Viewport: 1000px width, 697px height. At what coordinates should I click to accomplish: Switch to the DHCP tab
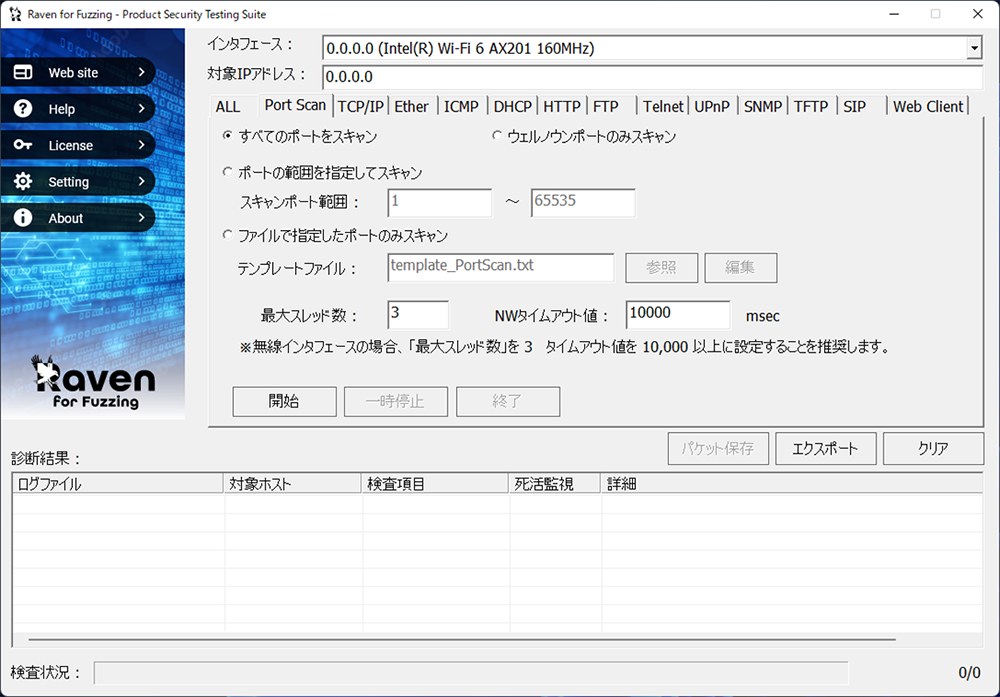(x=512, y=106)
